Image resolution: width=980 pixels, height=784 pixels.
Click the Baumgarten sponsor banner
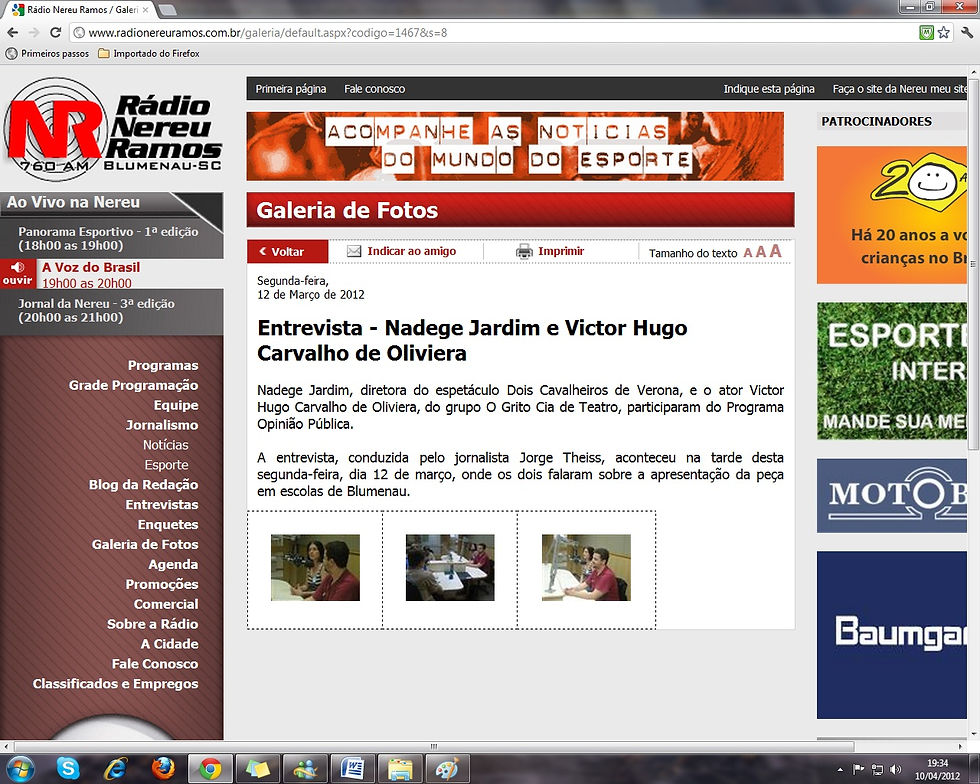892,635
